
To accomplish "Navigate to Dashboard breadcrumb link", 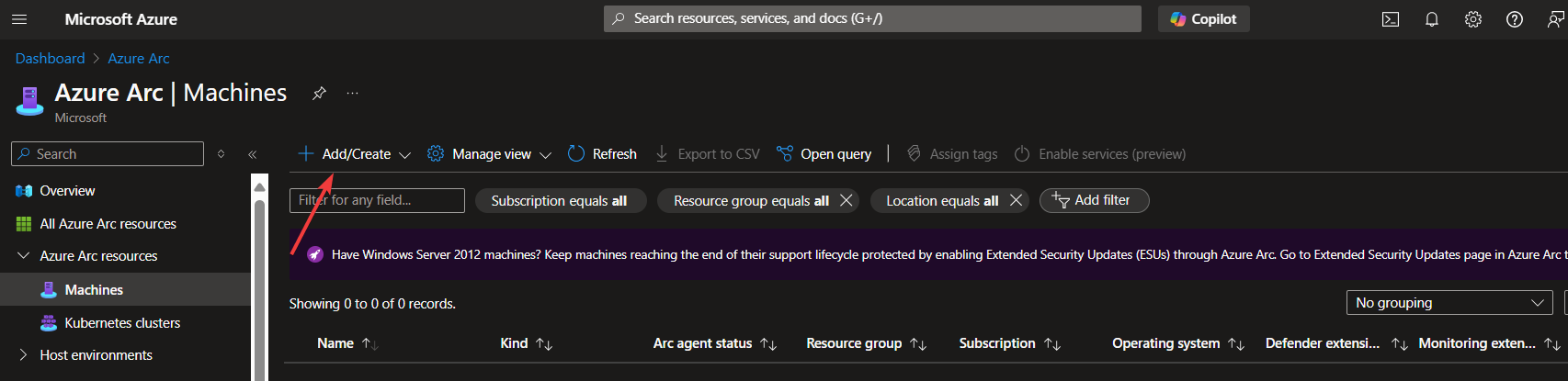I will point(50,59).
